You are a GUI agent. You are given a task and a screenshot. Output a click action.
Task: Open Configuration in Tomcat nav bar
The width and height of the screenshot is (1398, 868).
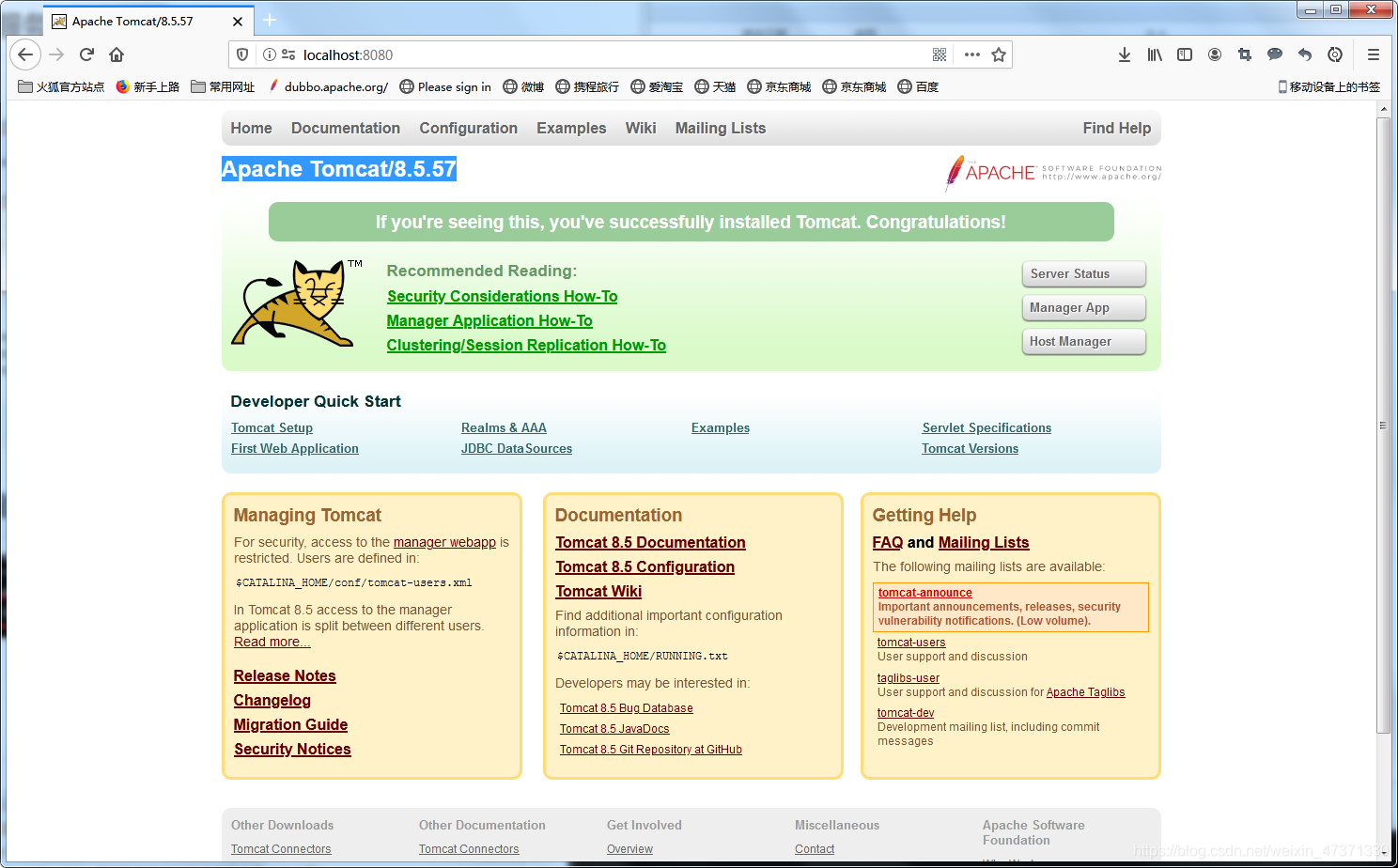pyautogui.click(x=468, y=128)
